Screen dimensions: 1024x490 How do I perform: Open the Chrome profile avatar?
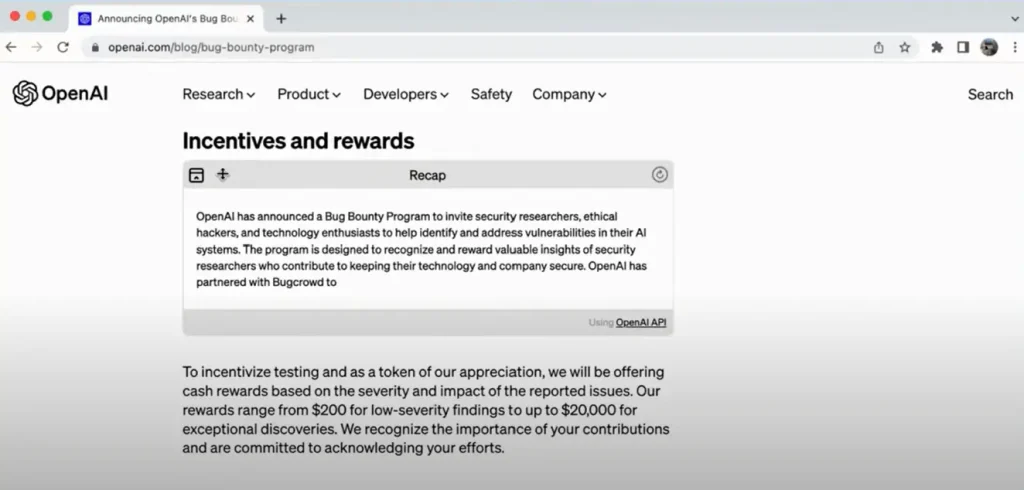[x=989, y=47]
